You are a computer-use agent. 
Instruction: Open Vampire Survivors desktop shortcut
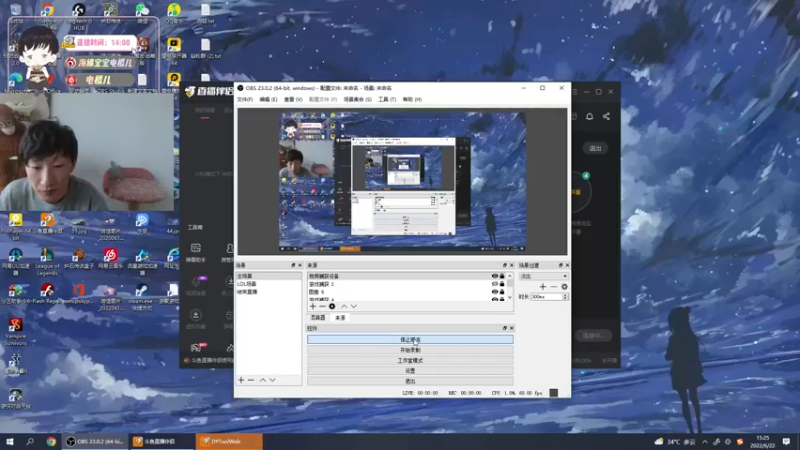coord(15,332)
